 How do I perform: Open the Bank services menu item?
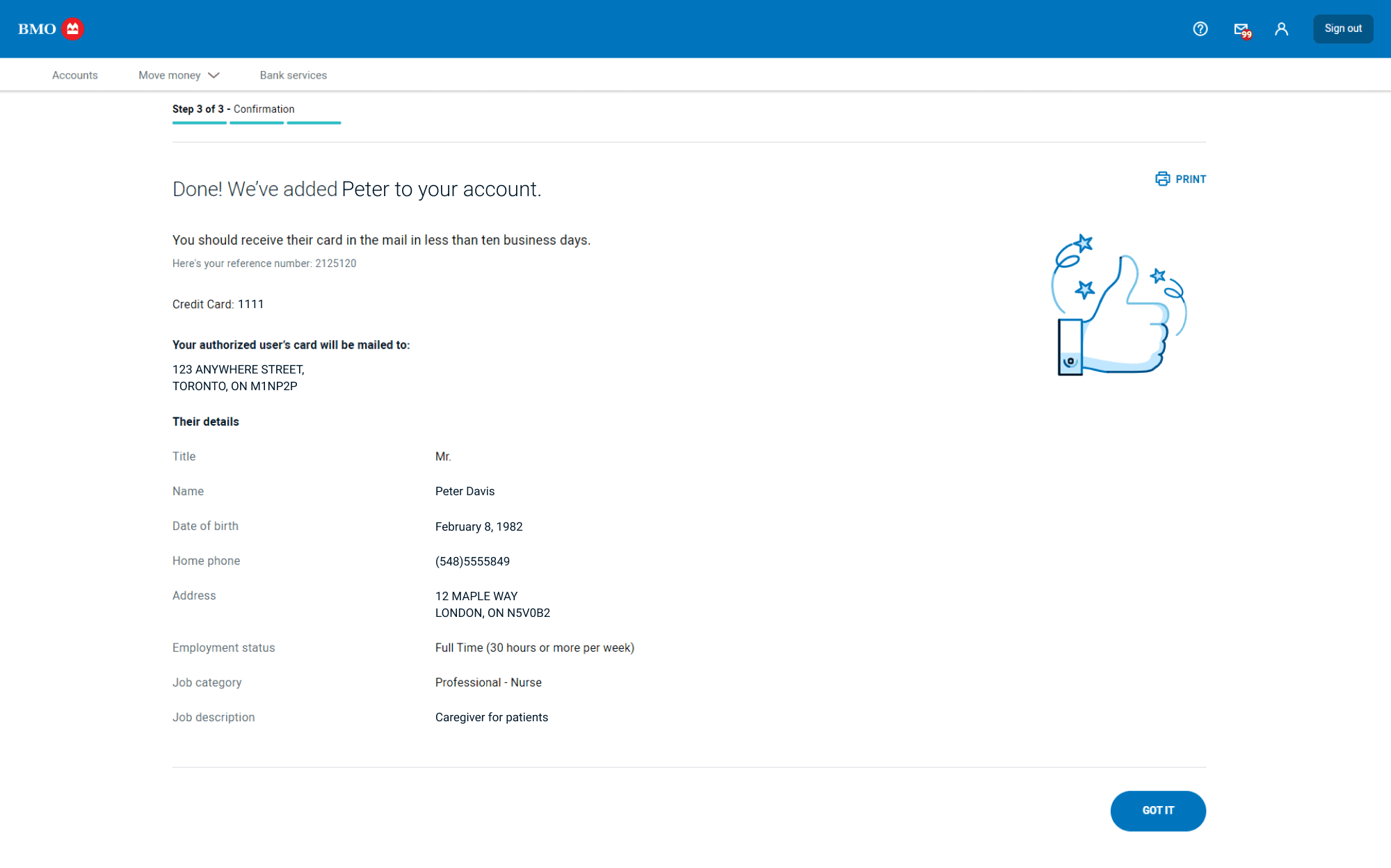point(294,75)
